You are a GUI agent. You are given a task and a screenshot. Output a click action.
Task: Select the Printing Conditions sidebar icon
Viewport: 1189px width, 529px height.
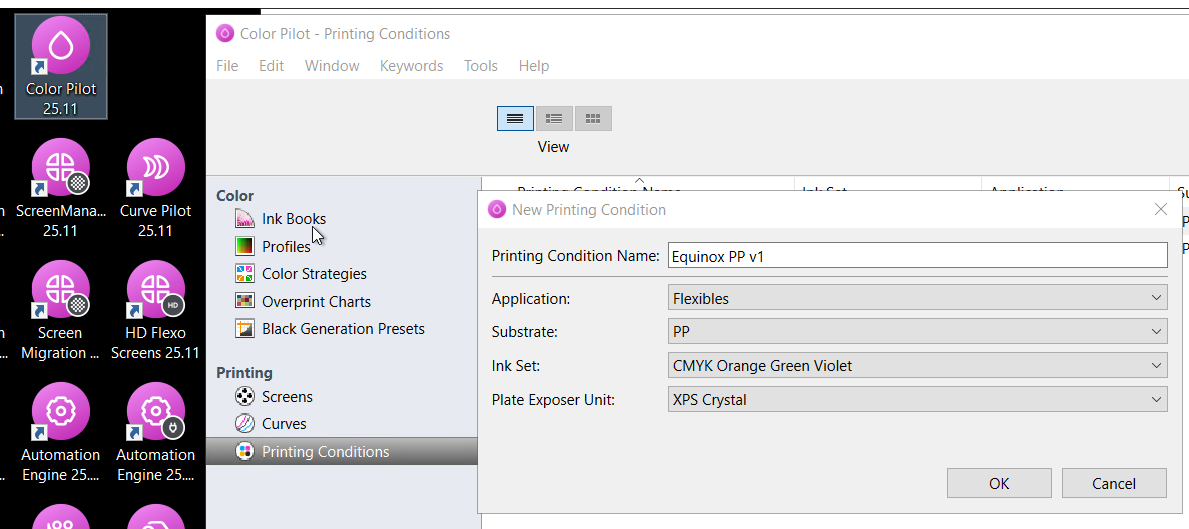click(244, 452)
